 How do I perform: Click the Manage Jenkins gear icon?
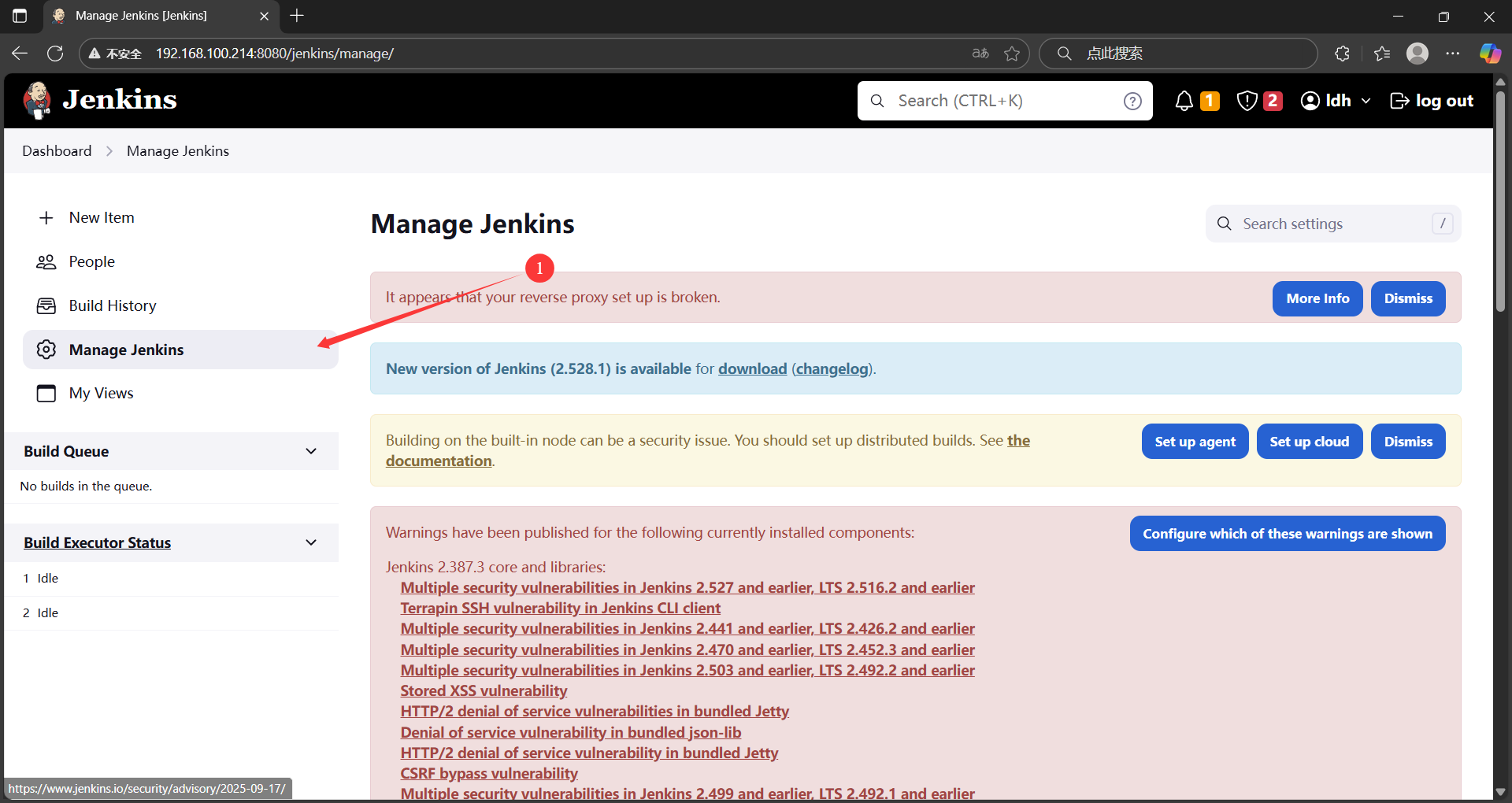point(46,350)
